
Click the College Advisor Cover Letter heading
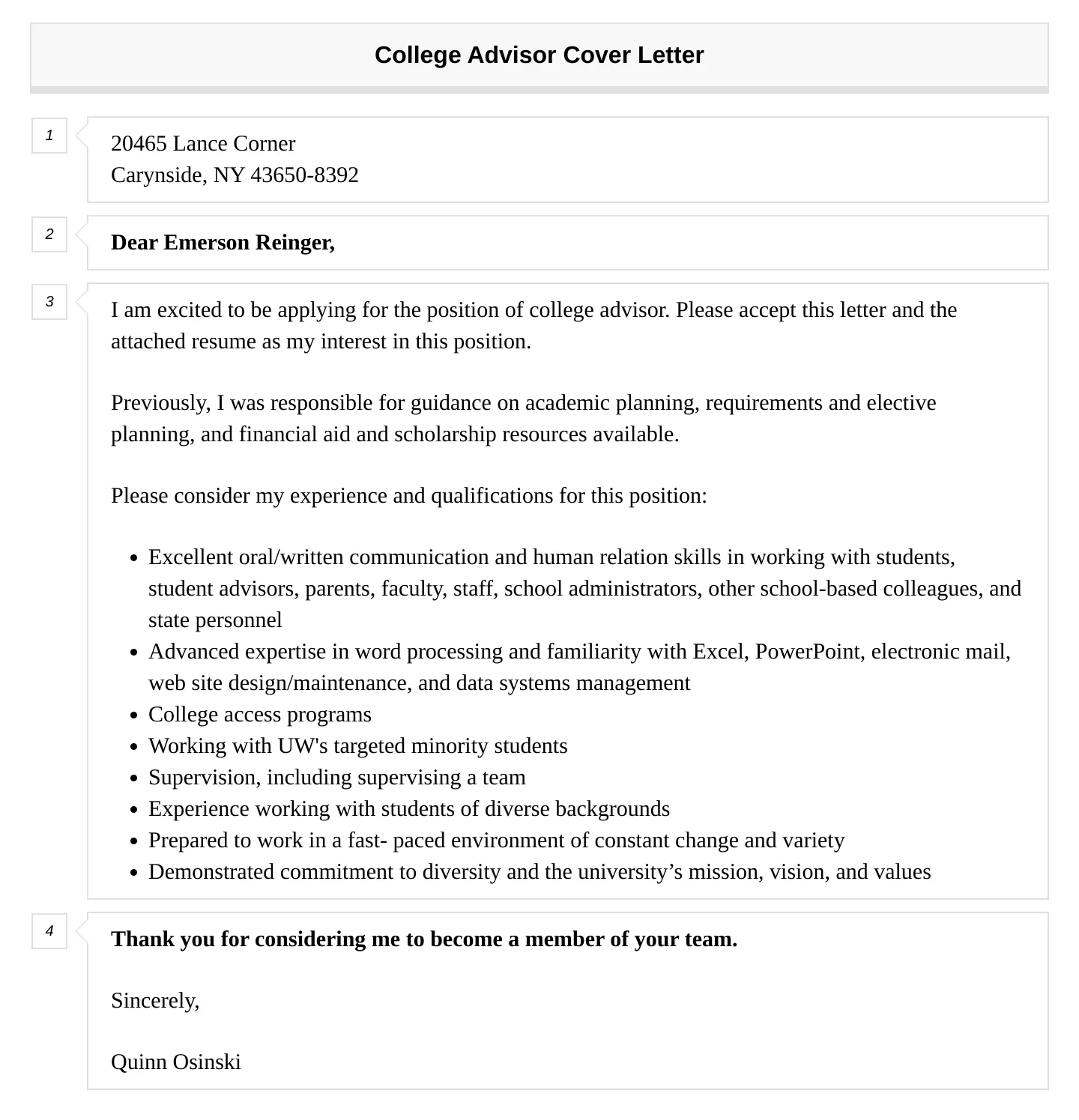[539, 55]
